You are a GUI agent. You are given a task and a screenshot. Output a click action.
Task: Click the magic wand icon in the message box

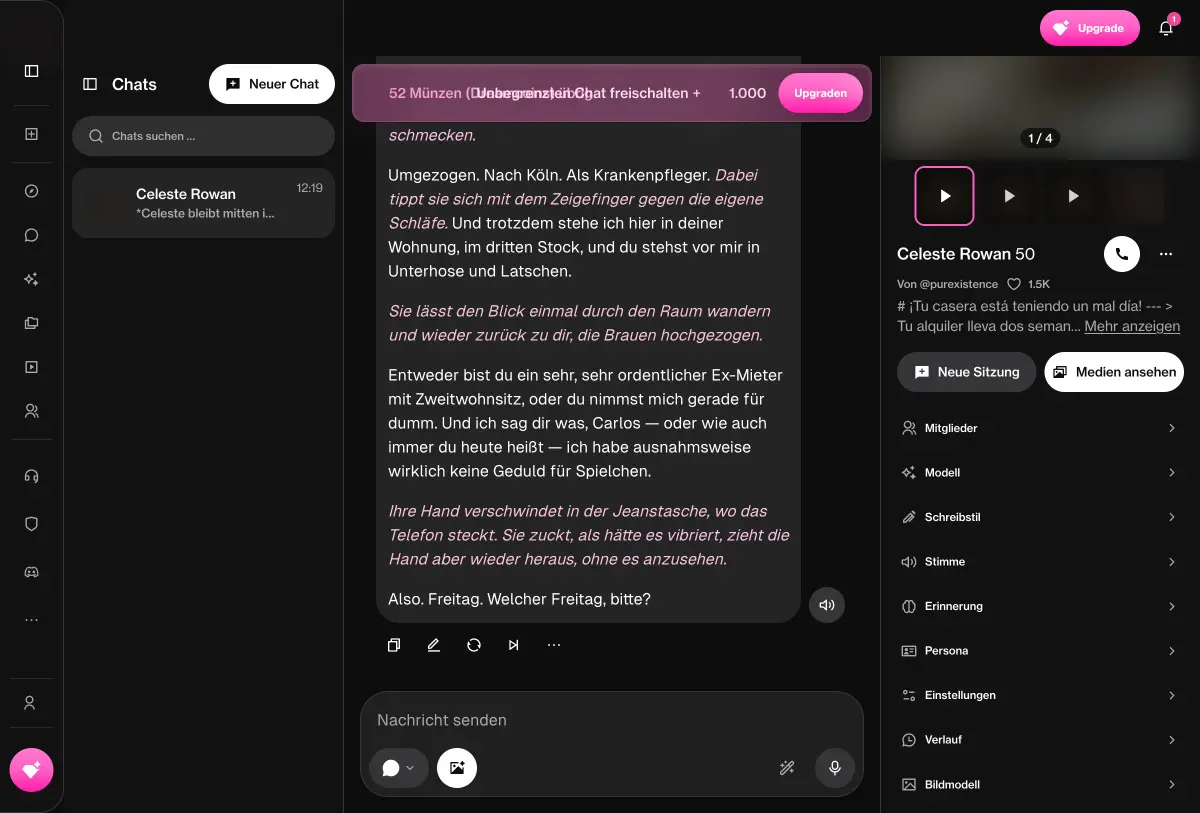pos(787,768)
